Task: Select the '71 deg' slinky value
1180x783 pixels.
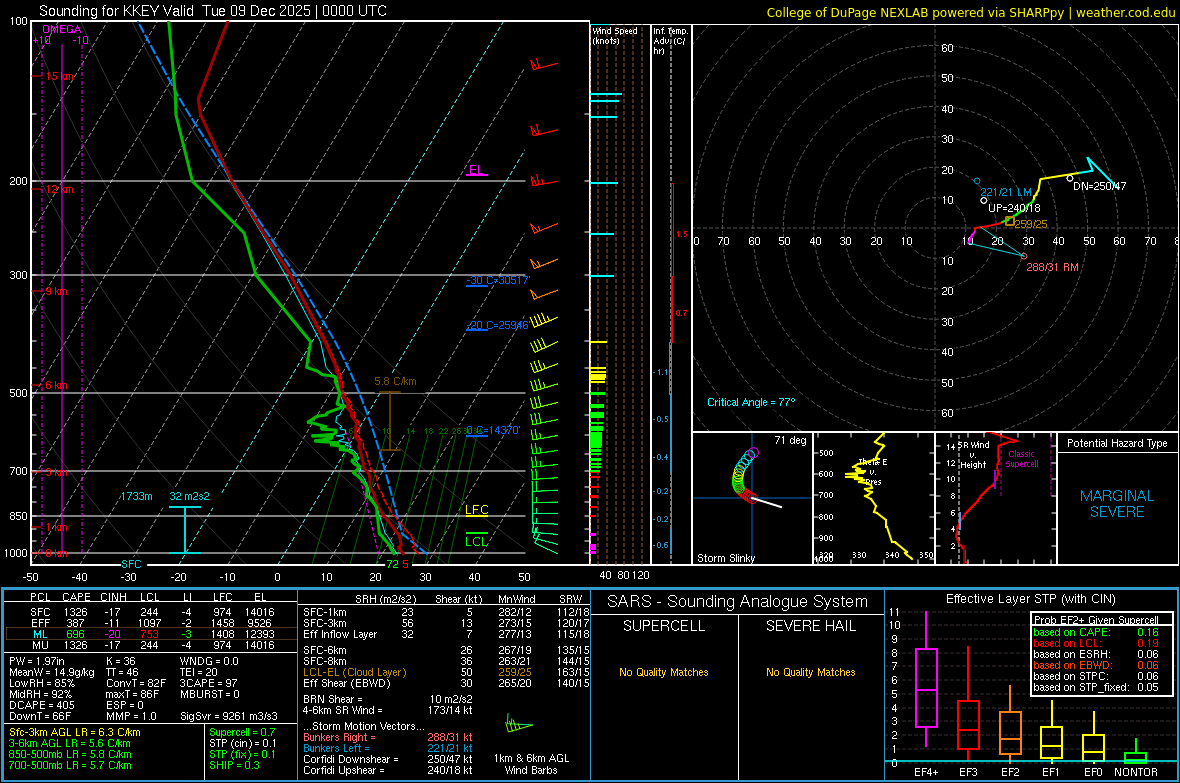Action: [790, 440]
